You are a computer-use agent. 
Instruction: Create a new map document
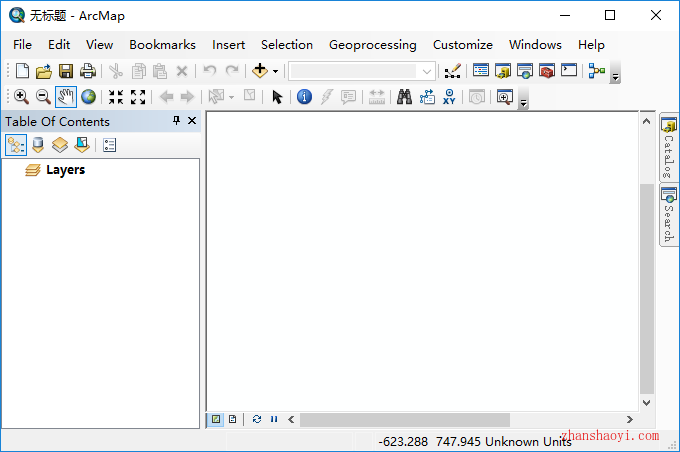(22, 71)
